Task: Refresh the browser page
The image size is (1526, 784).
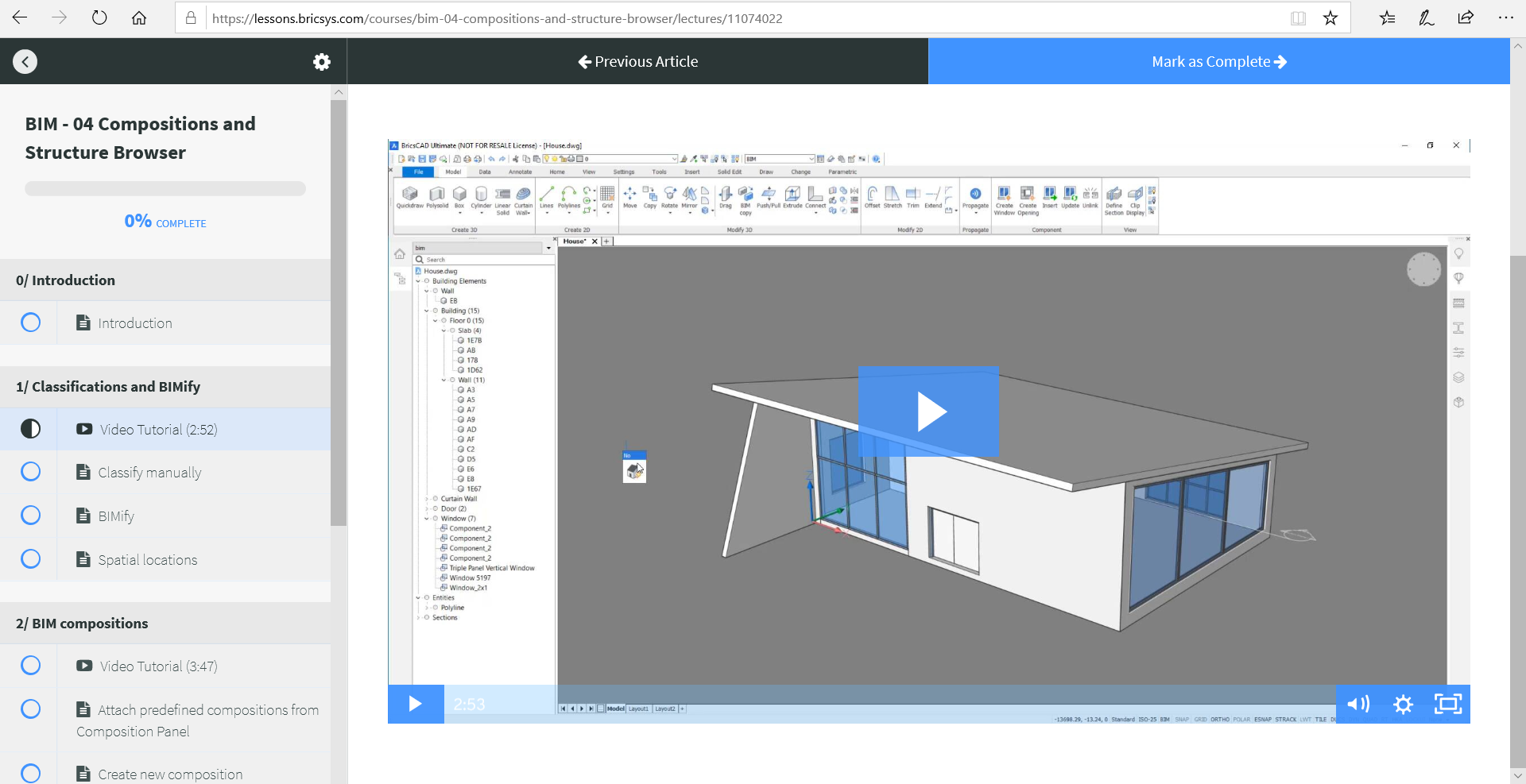Action: (99, 17)
